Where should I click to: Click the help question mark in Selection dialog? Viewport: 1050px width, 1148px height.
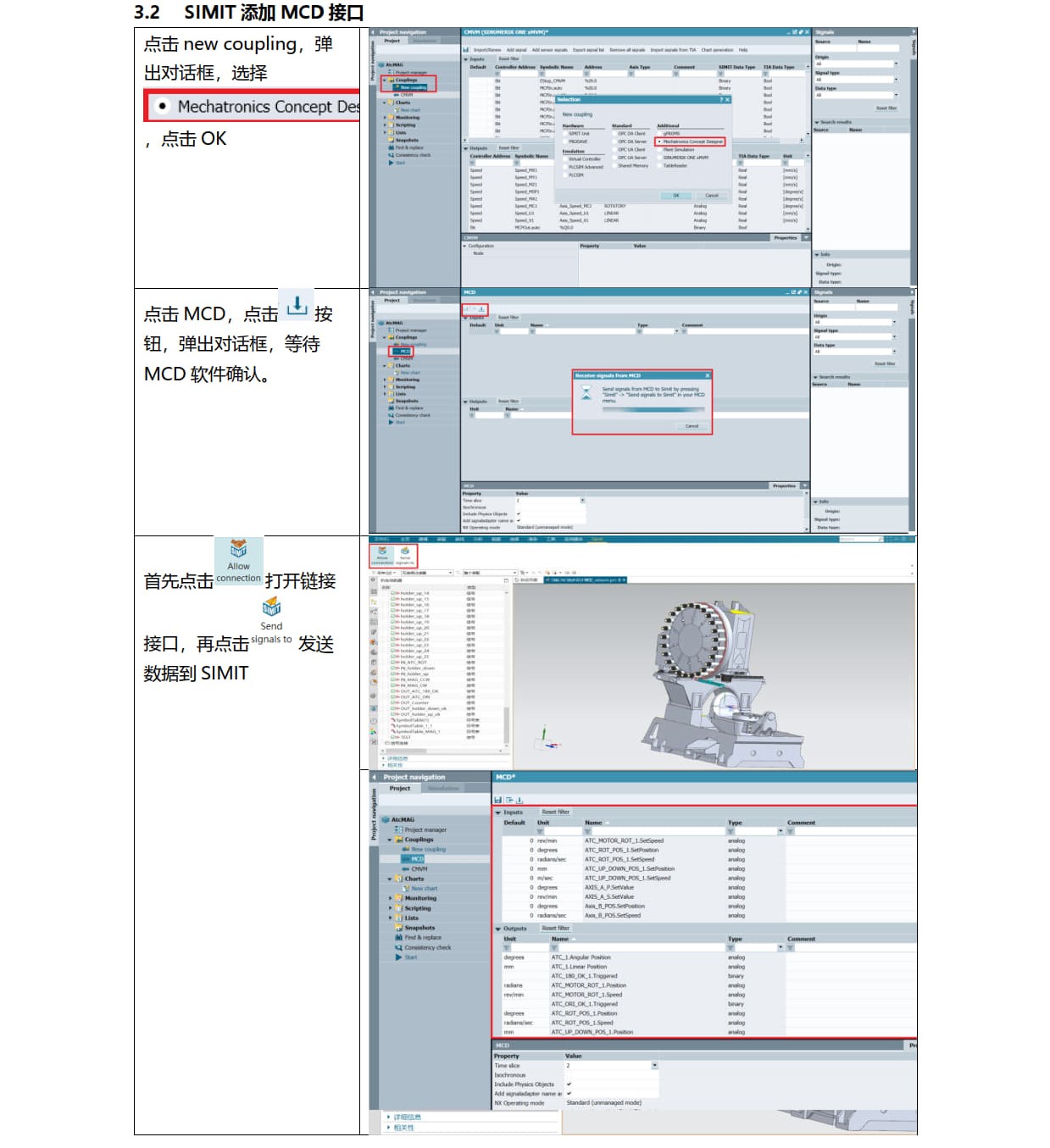721,100
